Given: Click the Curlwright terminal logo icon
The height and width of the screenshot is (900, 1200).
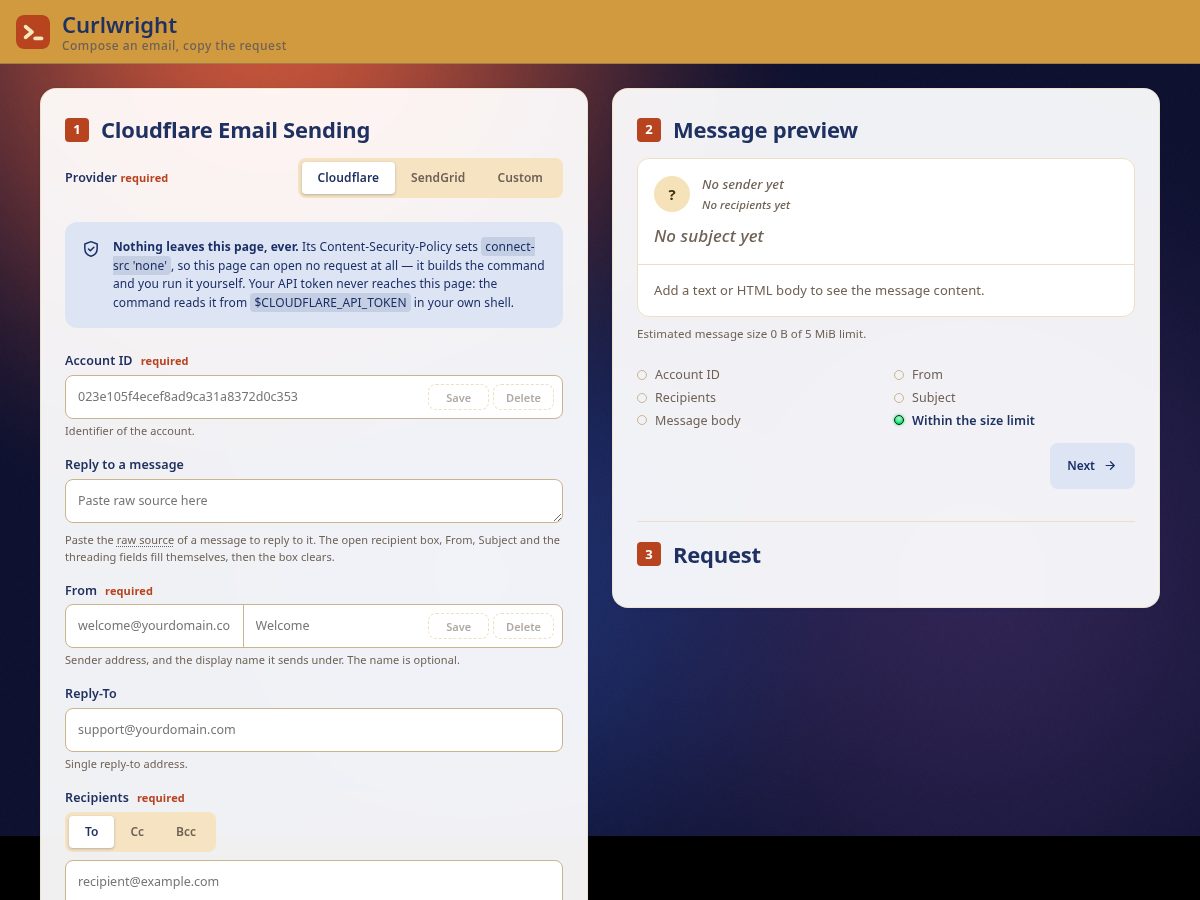Looking at the screenshot, I should (x=33, y=32).
